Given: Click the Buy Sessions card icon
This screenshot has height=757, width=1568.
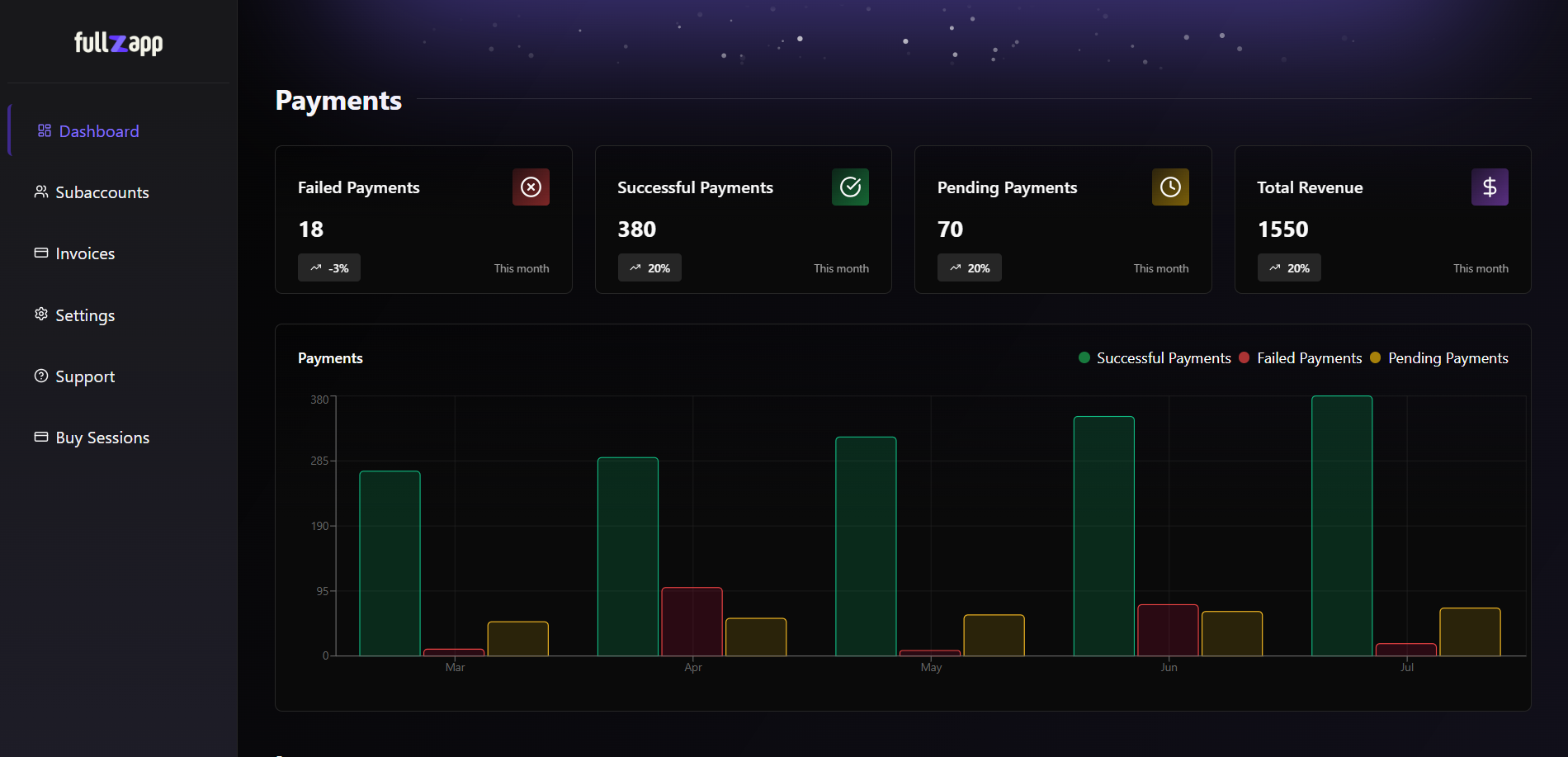Looking at the screenshot, I should click(x=40, y=437).
